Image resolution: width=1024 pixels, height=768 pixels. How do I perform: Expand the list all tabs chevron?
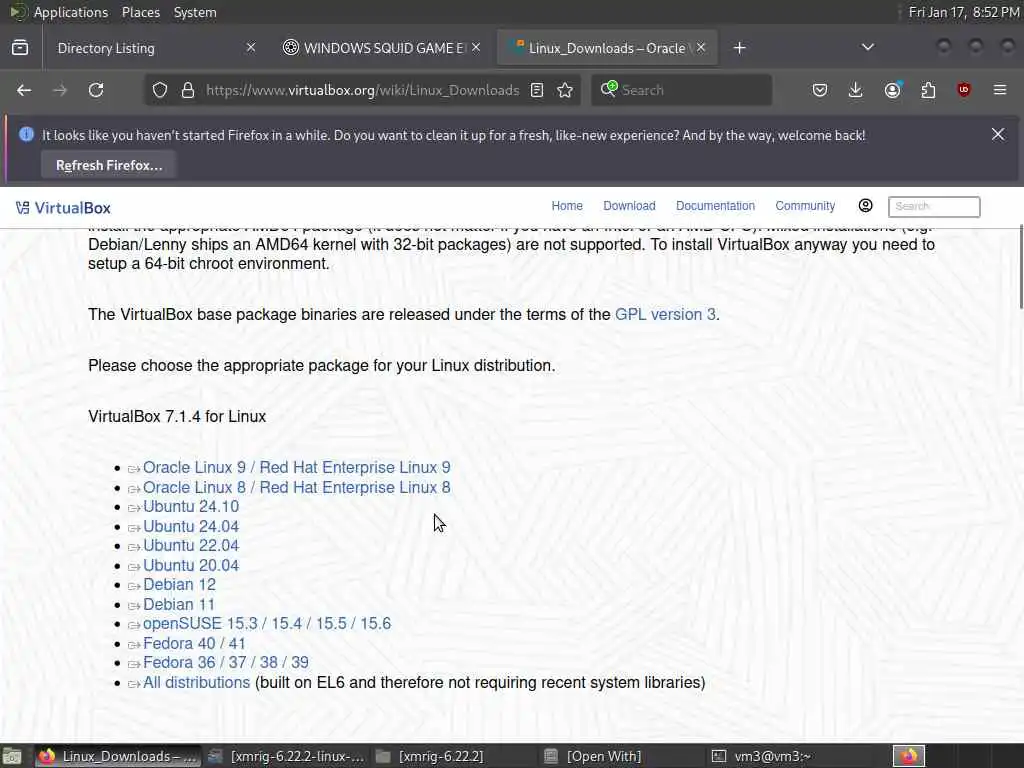pyautogui.click(x=867, y=47)
